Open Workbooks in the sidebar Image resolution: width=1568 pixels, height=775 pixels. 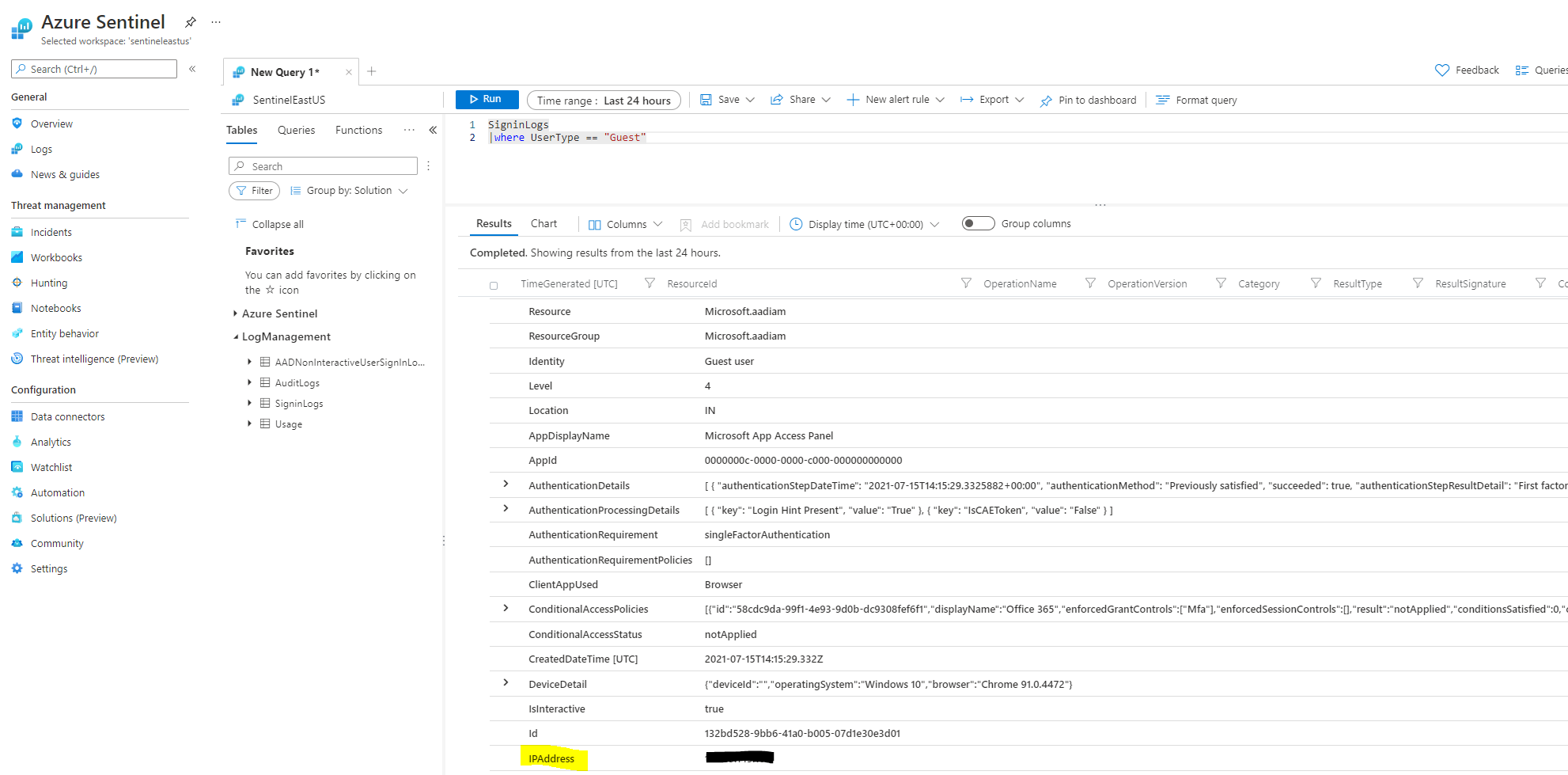click(x=55, y=256)
